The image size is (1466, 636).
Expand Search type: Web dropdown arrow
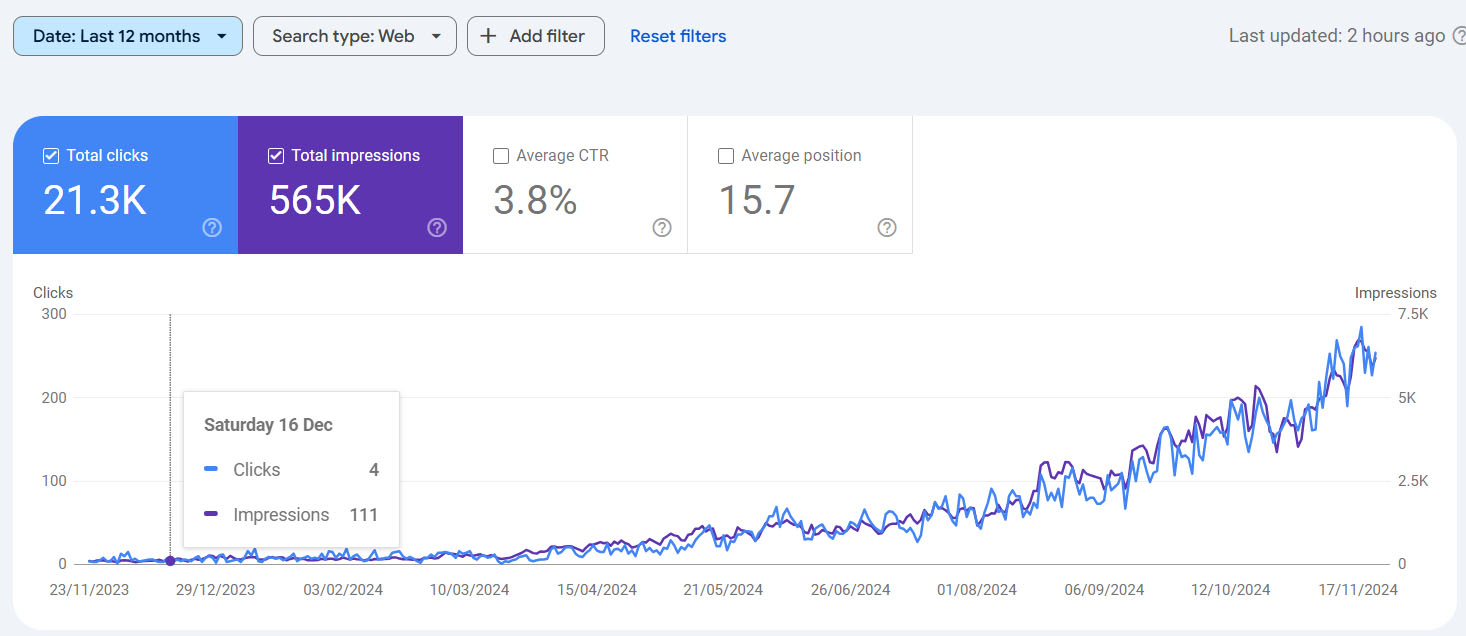point(436,36)
